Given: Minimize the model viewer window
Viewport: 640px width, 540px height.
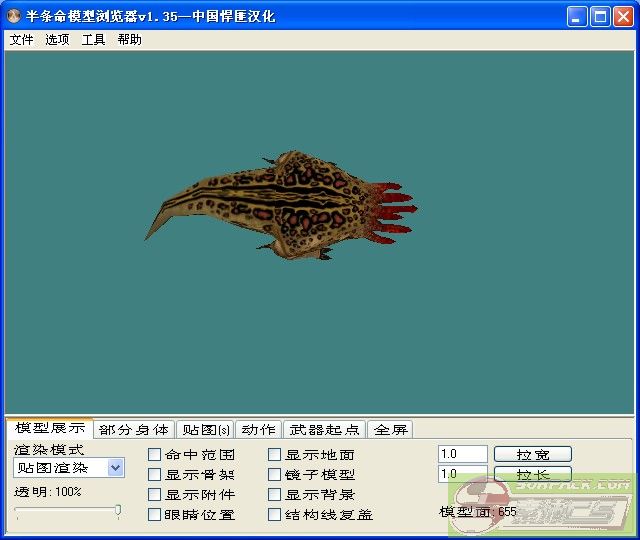Looking at the screenshot, I should click(x=577, y=16).
